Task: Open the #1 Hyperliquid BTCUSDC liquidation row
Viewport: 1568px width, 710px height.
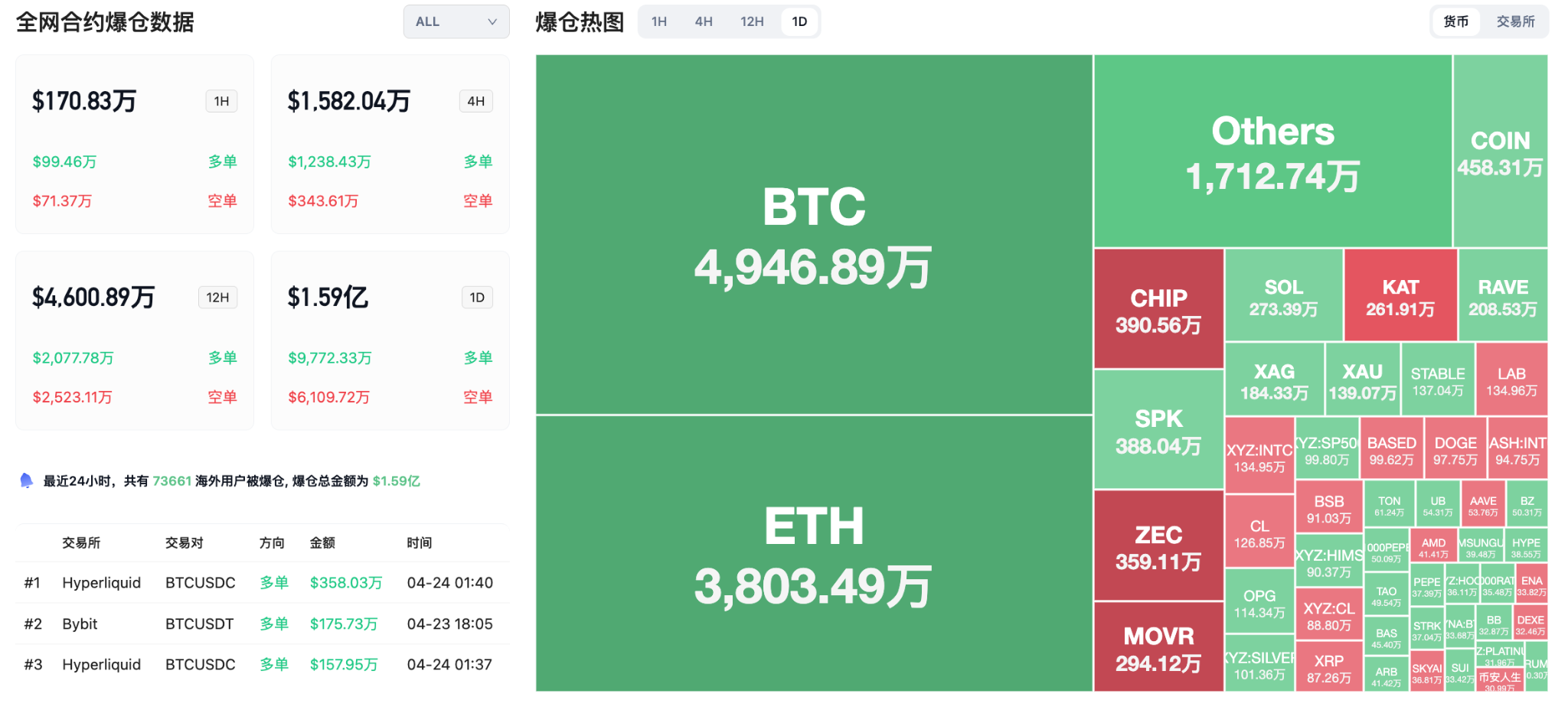Action: pos(260,583)
